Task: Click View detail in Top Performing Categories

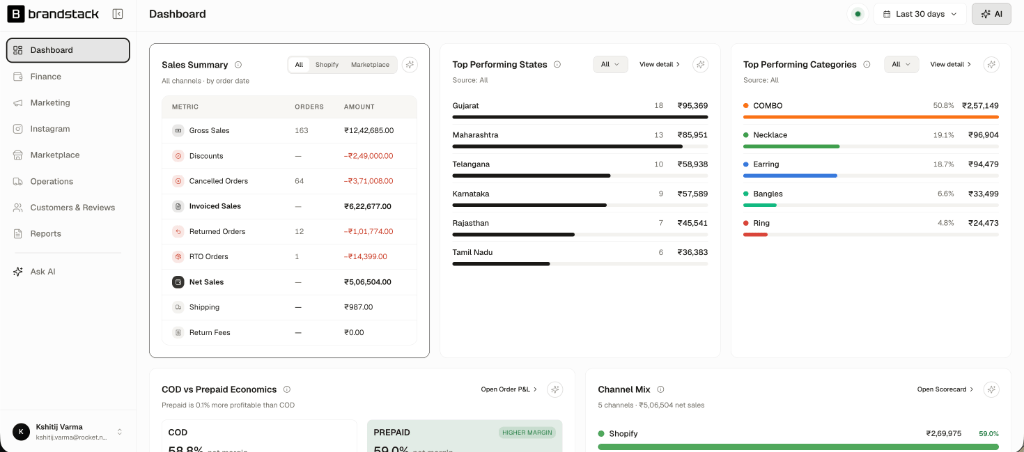Action: (x=951, y=65)
